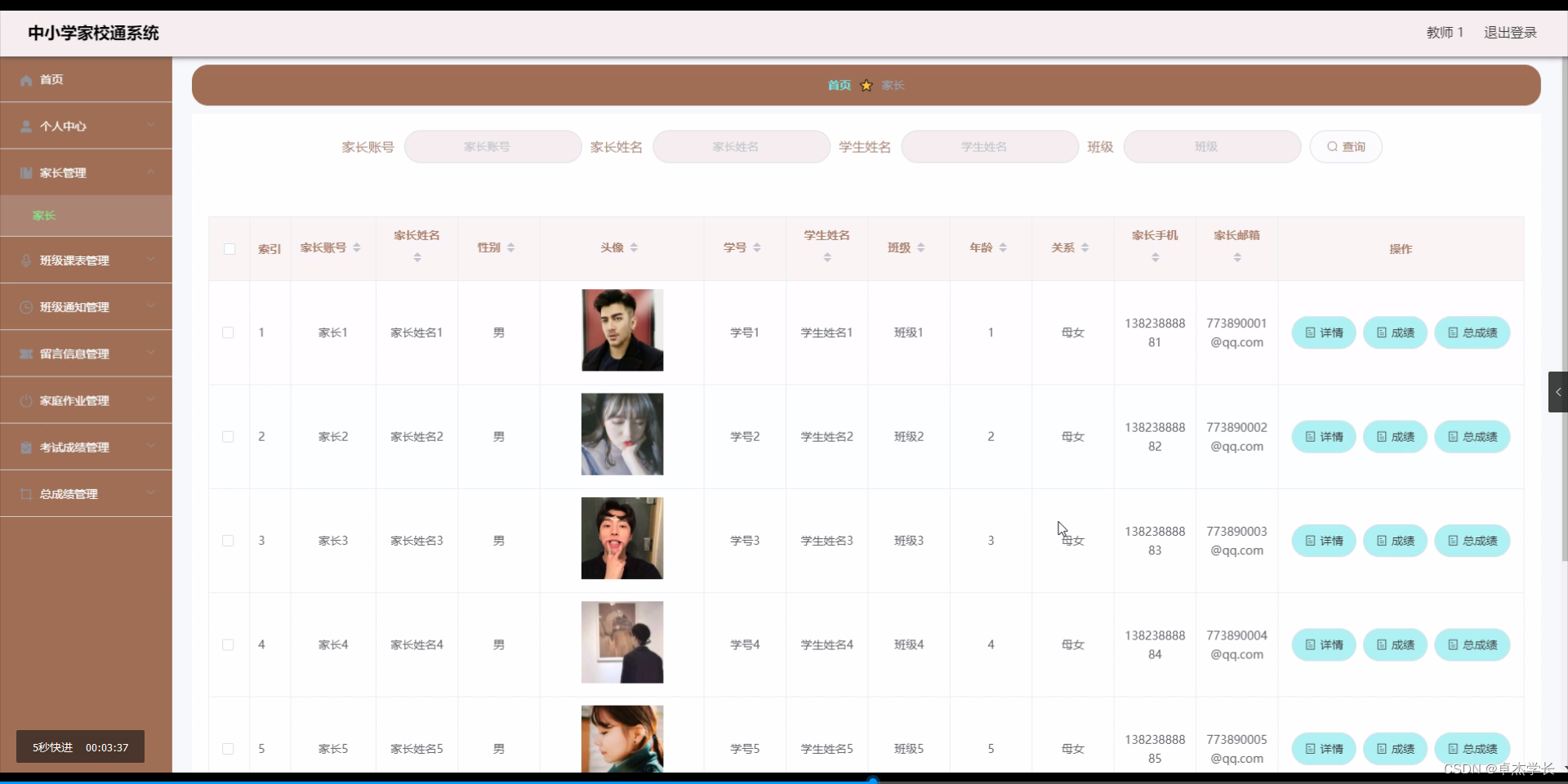Open 家庭作业管理 using its sidebar icon
This screenshot has width=1568, height=784.
(25, 400)
